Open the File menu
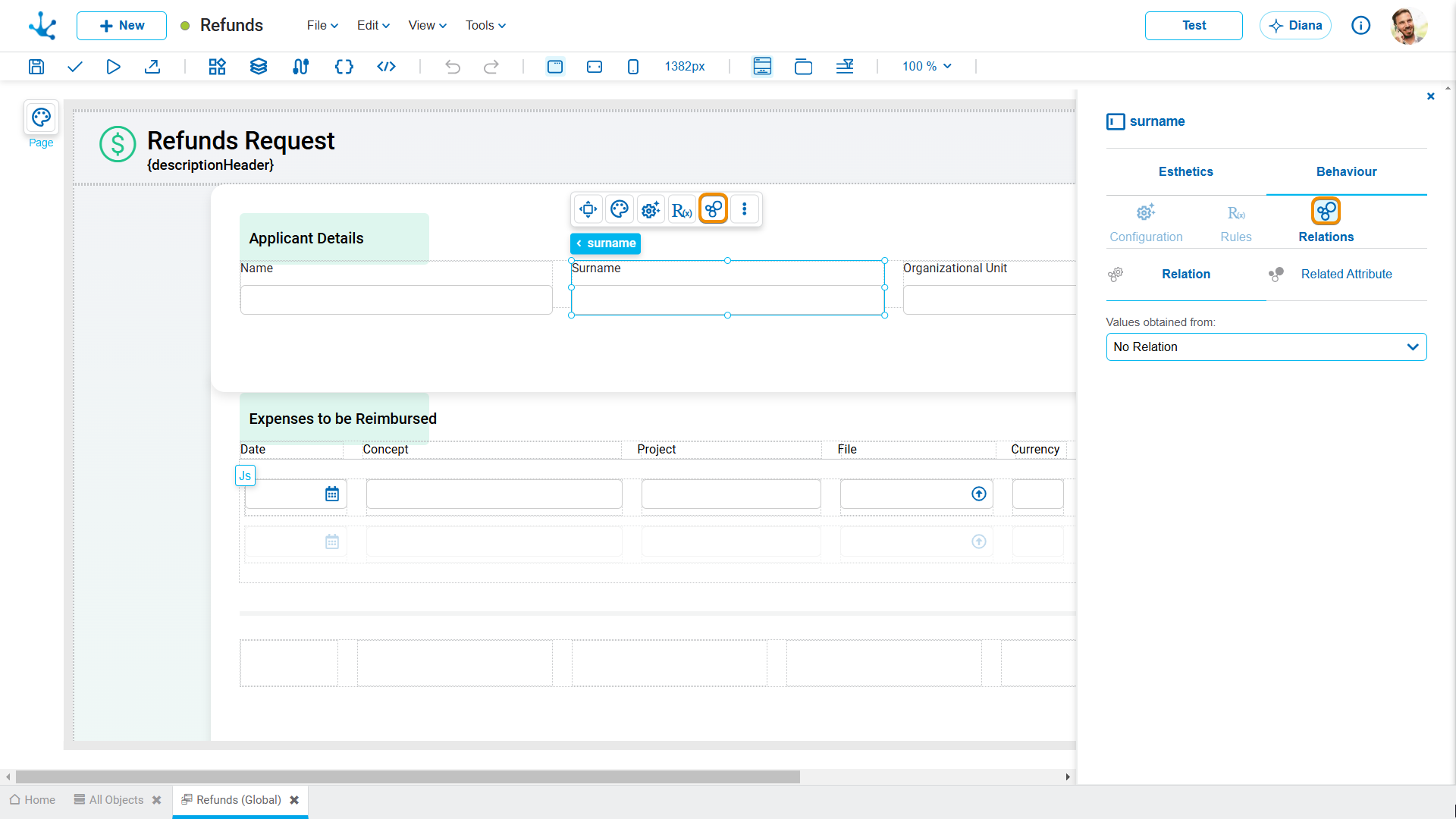 tap(322, 25)
